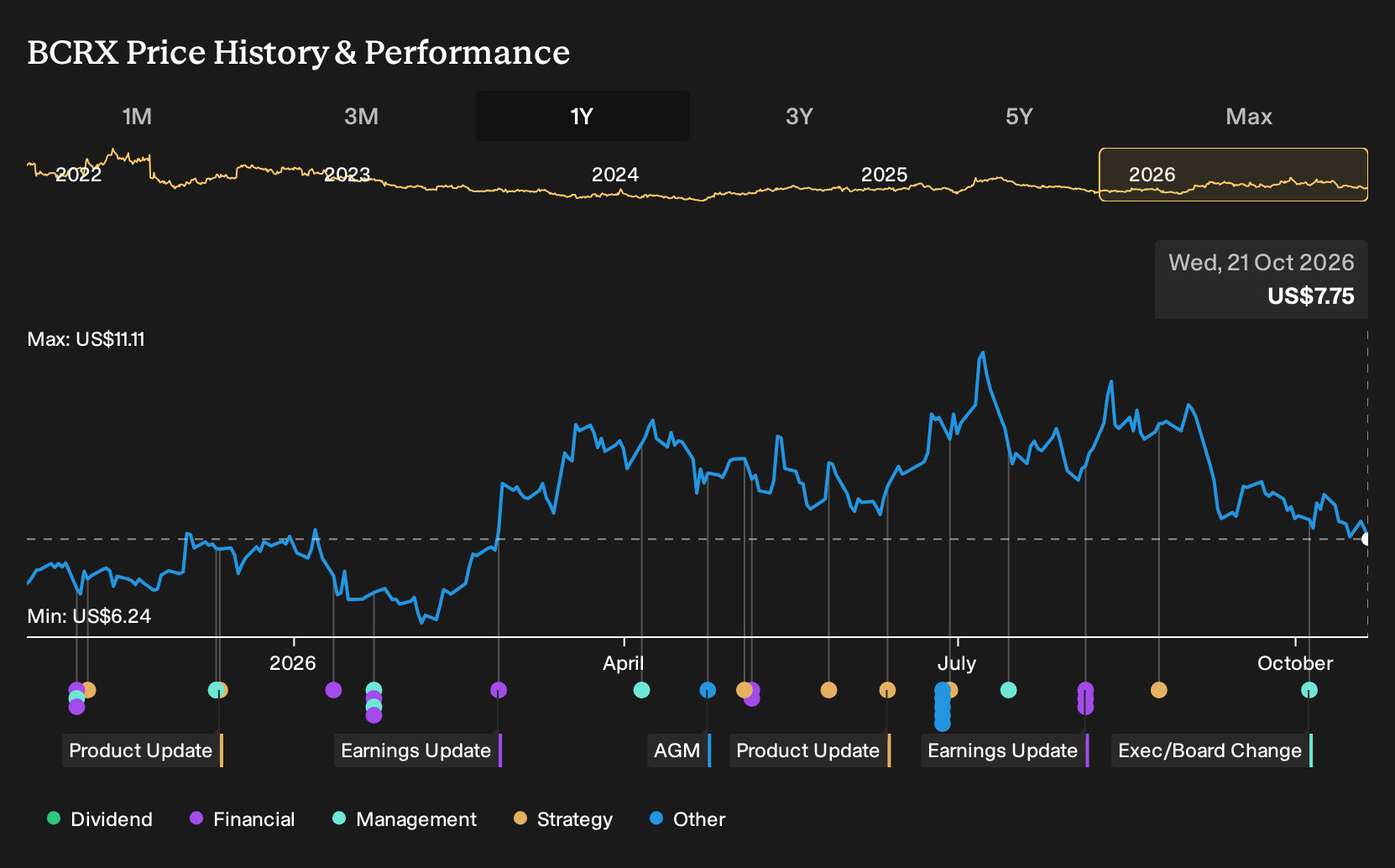This screenshot has height=868, width=1395.
Task: Click lone orange Strategy marker before October
Action: tap(1158, 690)
